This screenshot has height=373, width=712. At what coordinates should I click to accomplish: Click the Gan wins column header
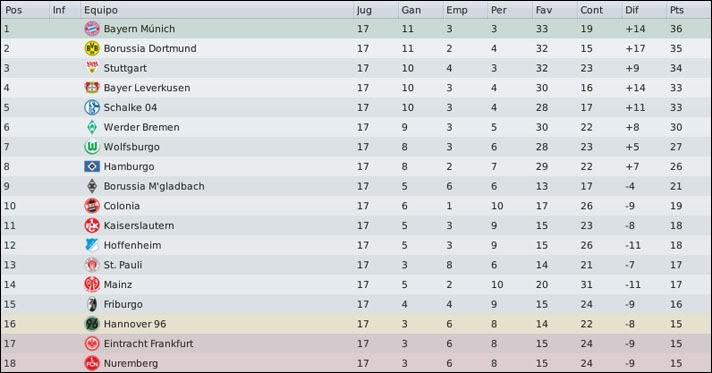pyautogui.click(x=411, y=10)
